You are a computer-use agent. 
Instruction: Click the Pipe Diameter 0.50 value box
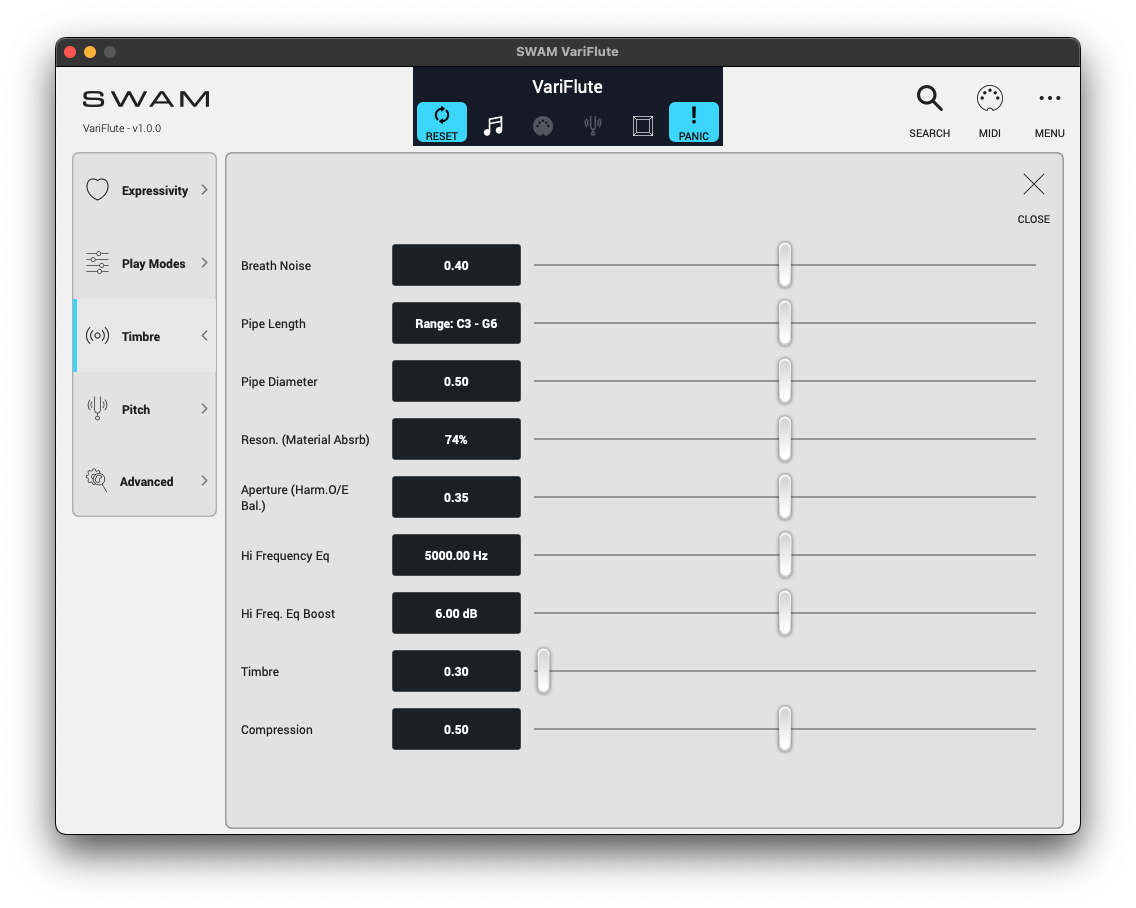[x=456, y=381]
